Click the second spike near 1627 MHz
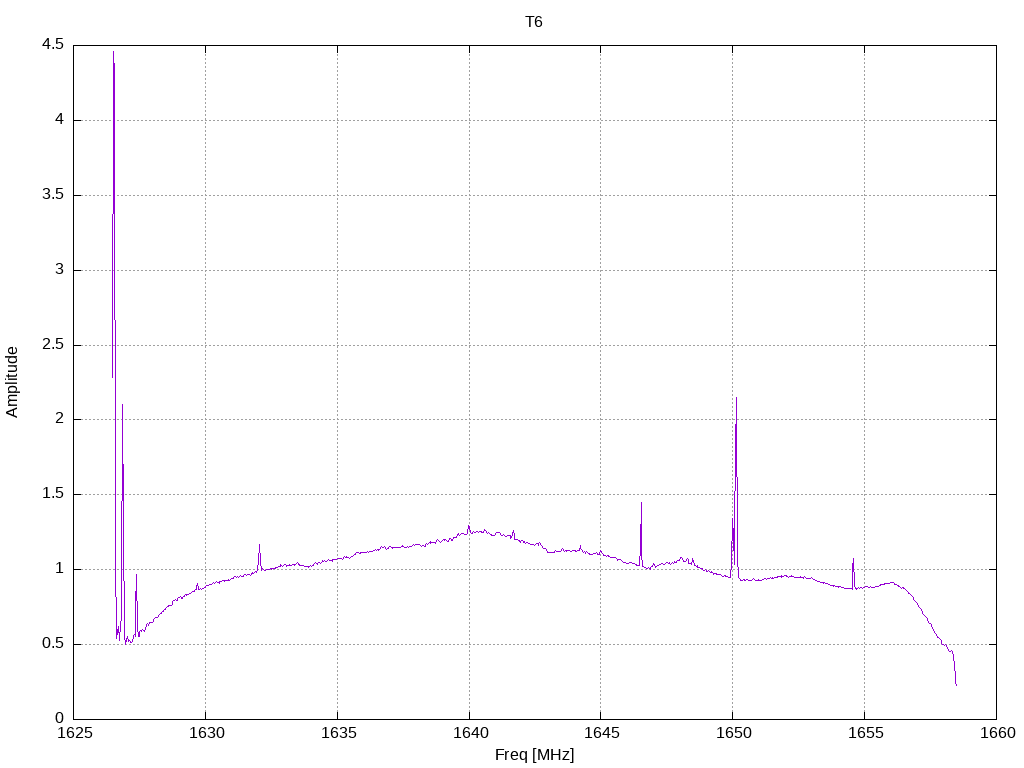 [x=122, y=405]
